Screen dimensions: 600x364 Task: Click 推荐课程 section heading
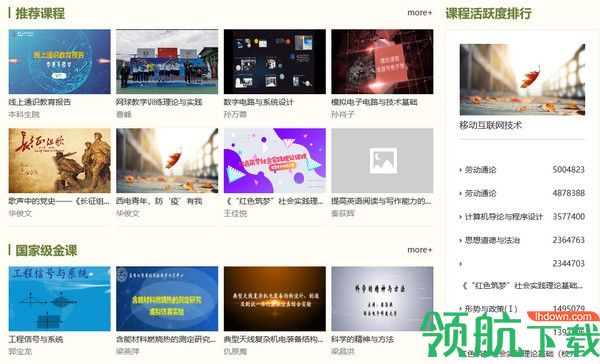[40, 13]
